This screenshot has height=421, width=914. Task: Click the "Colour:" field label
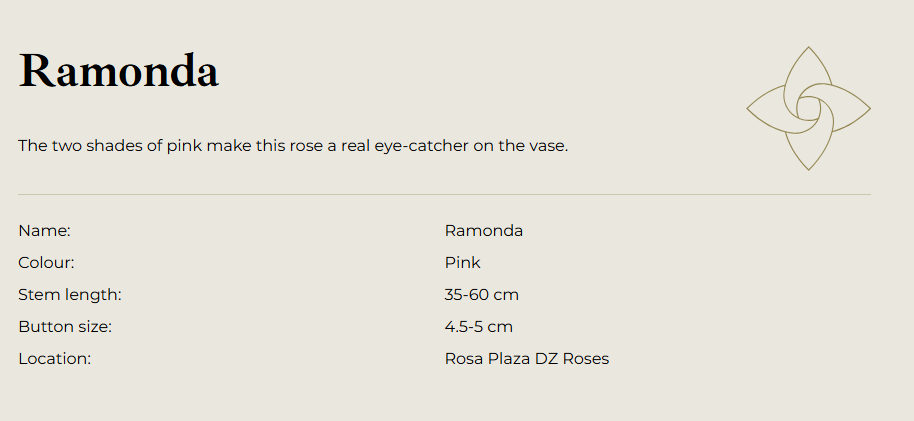pyautogui.click(x=46, y=263)
